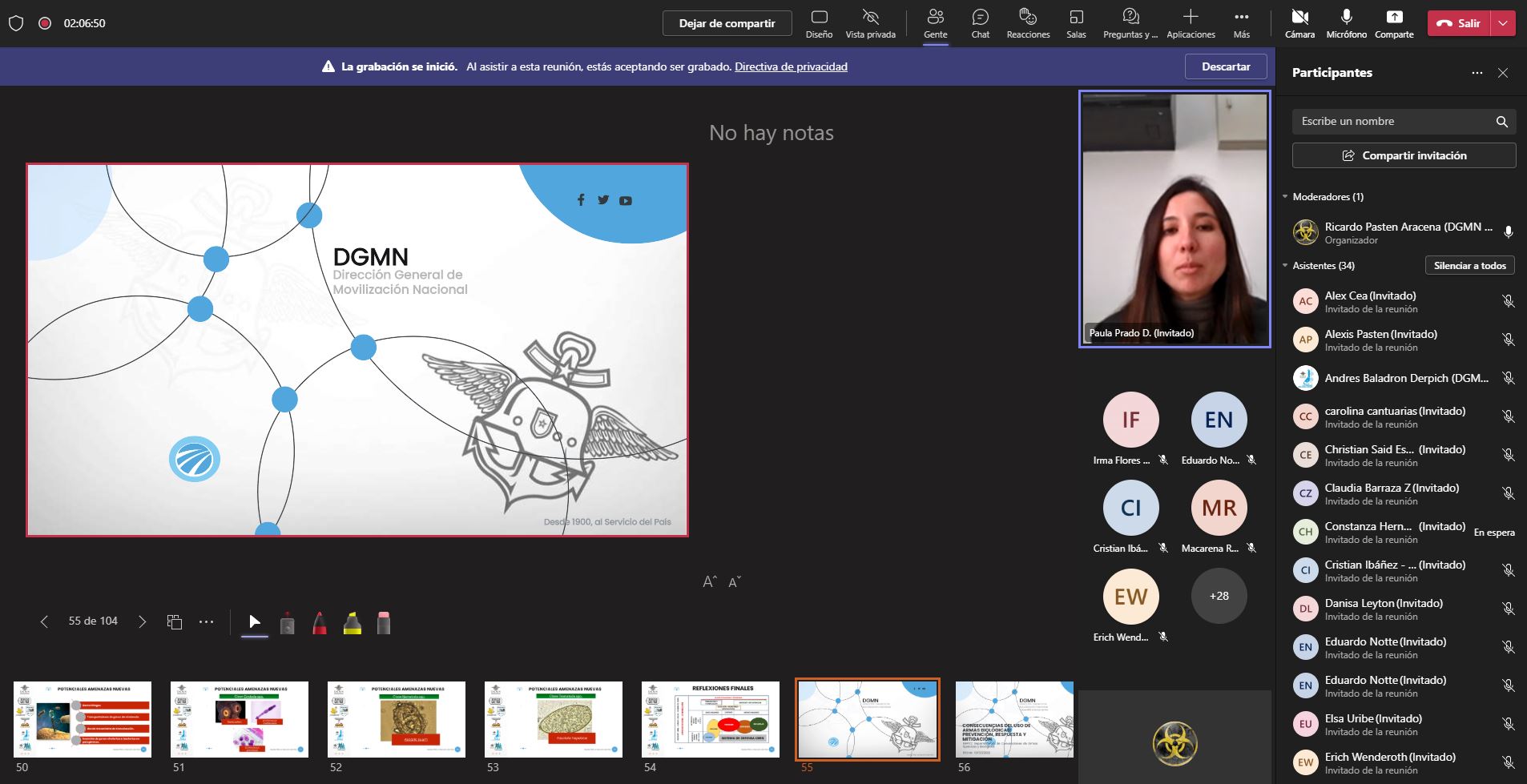
Task: Collapse the Moderadores section
Action: pos(1286,197)
